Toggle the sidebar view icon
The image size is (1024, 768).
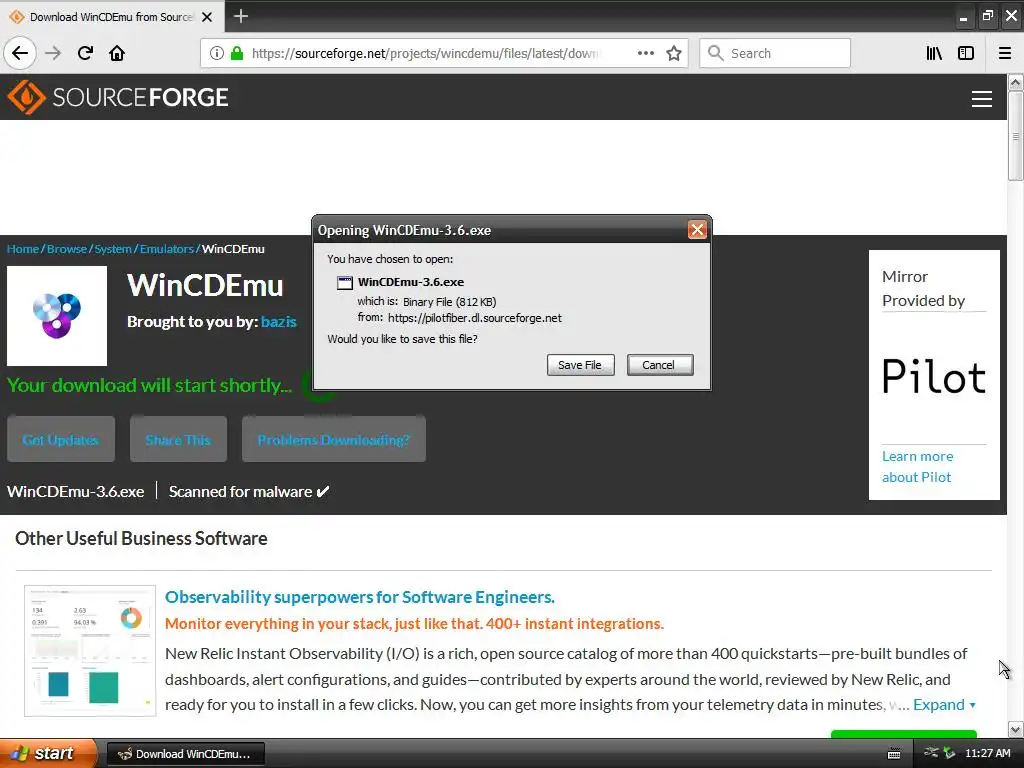click(x=966, y=53)
